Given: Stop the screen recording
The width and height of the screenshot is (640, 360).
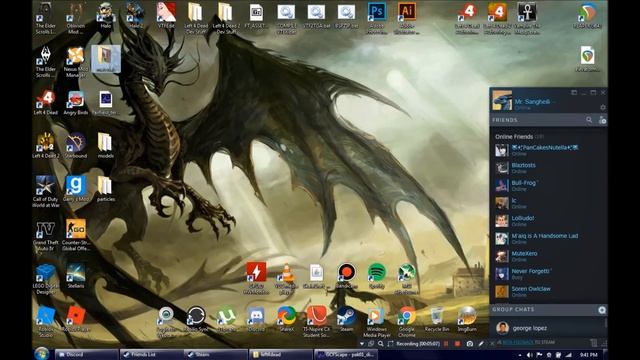Looking at the screenshot, I should 457,344.
